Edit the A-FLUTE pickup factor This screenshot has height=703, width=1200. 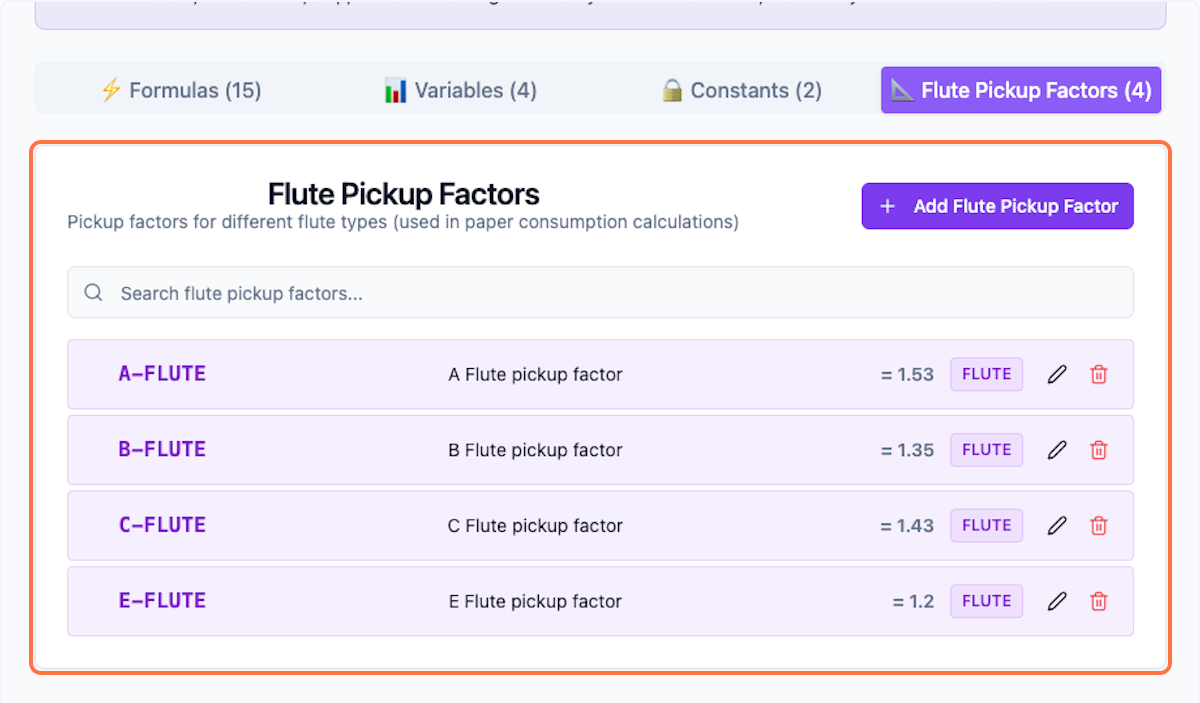pyautogui.click(x=1057, y=374)
